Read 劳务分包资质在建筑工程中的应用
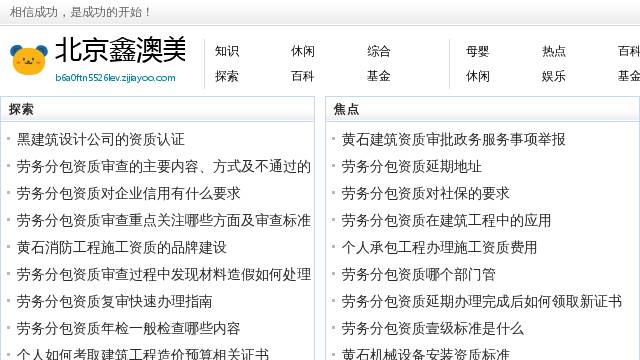The height and width of the screenshot is (360, 640). pyautogui.click(x=447, y=220)
